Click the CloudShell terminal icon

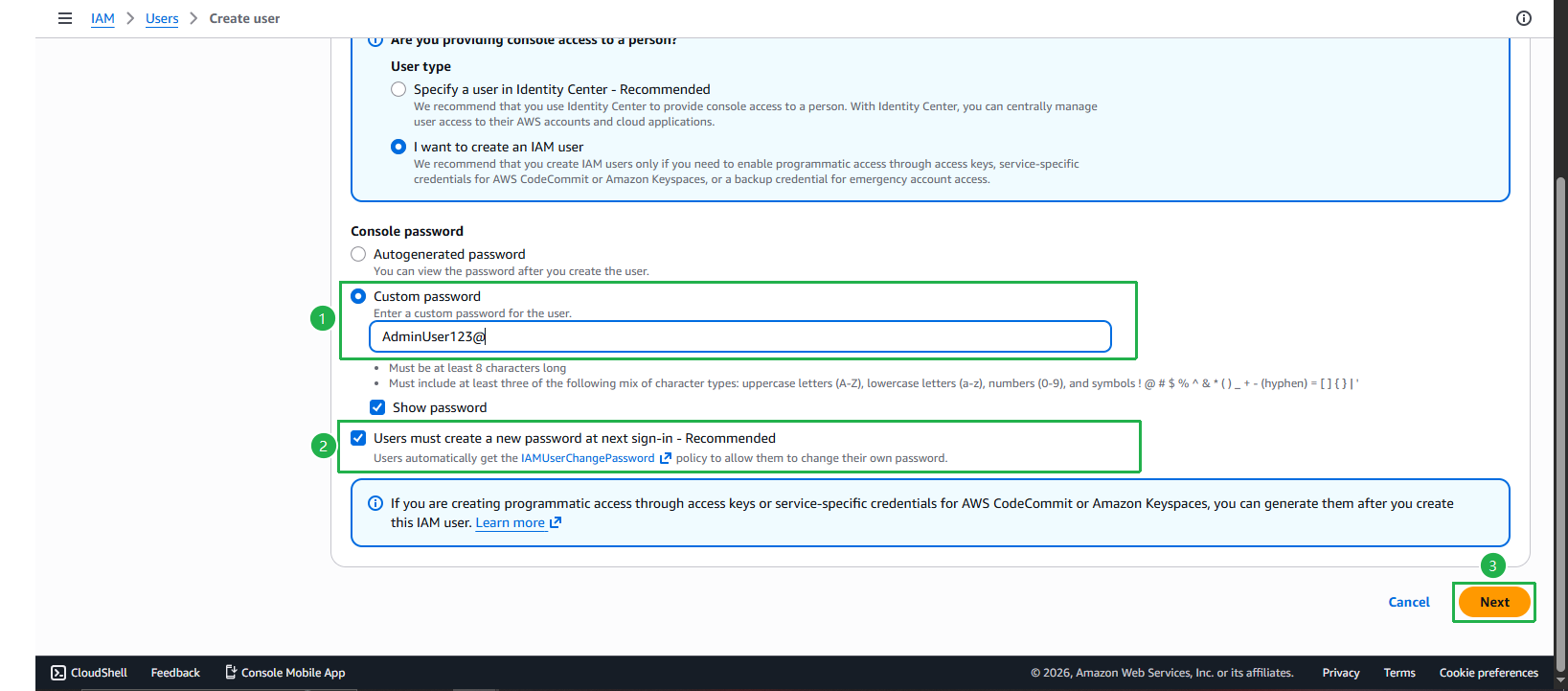point(58,673)
